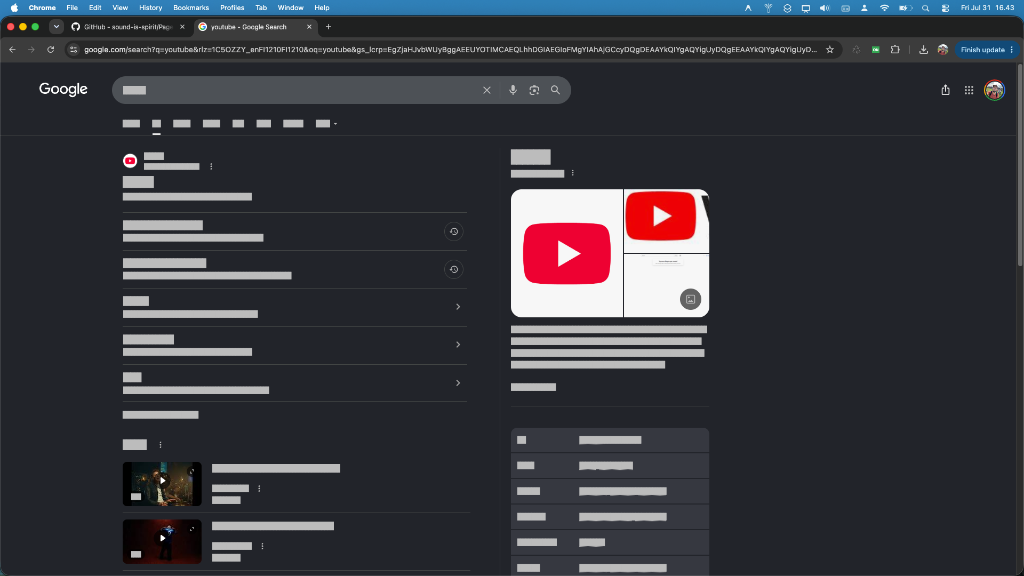Open macOS Control Center
The height and width of the screenshot is (576, 1024).
[x=945, y=8]
